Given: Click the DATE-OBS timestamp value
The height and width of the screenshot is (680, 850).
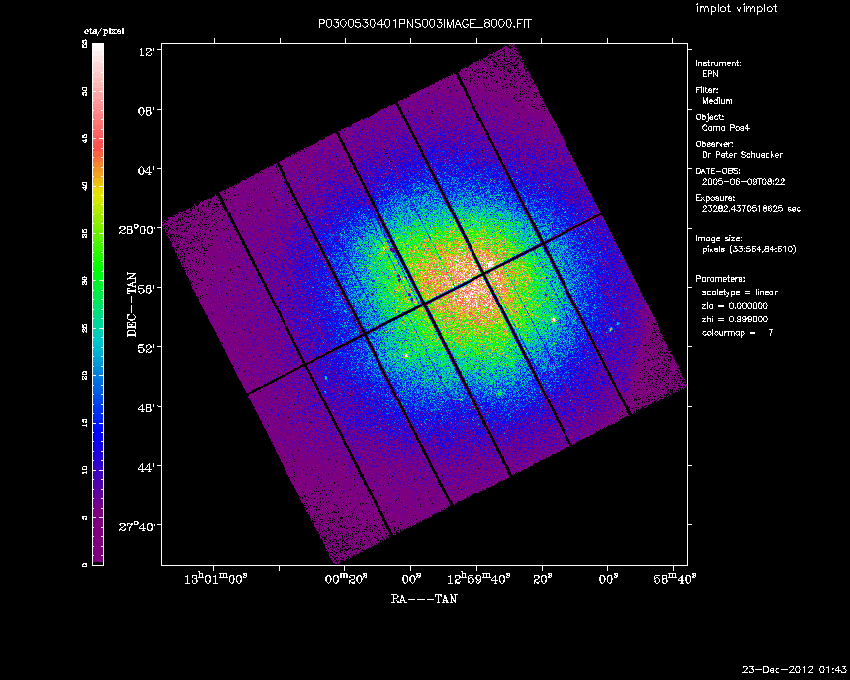Looking at the screenshot, I should [742, 182].
